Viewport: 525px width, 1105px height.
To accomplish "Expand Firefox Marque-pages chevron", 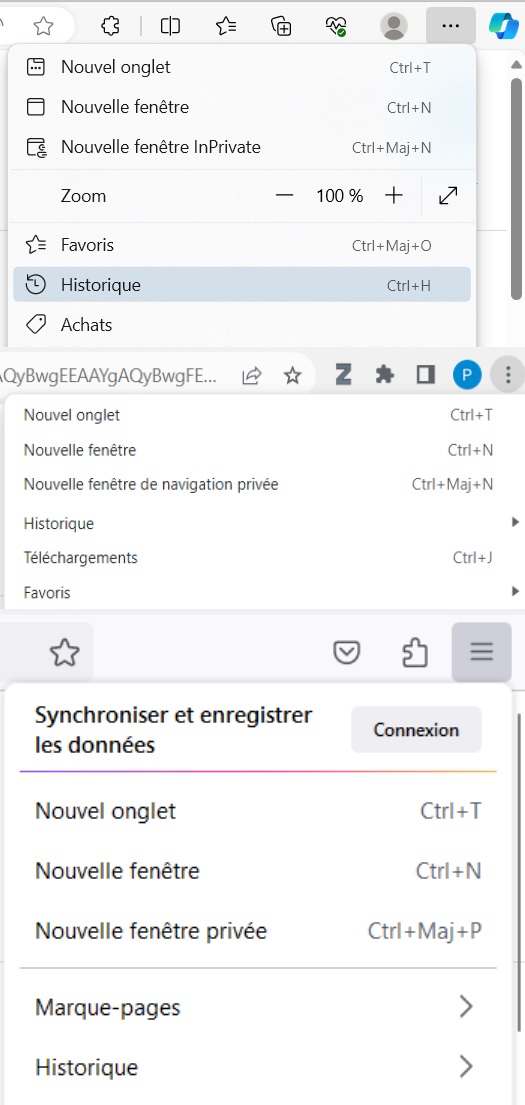I will click(x=466, y=1007).
